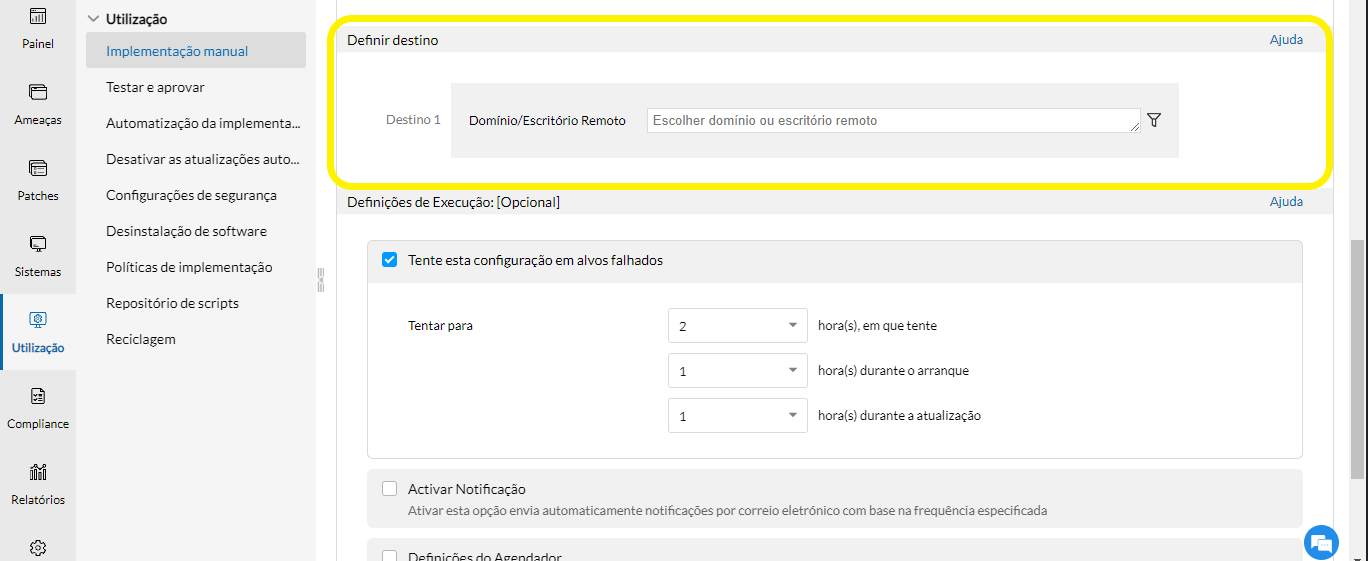Open the 'hora(s) durante a atualização' dropdown

coord(737,416)
